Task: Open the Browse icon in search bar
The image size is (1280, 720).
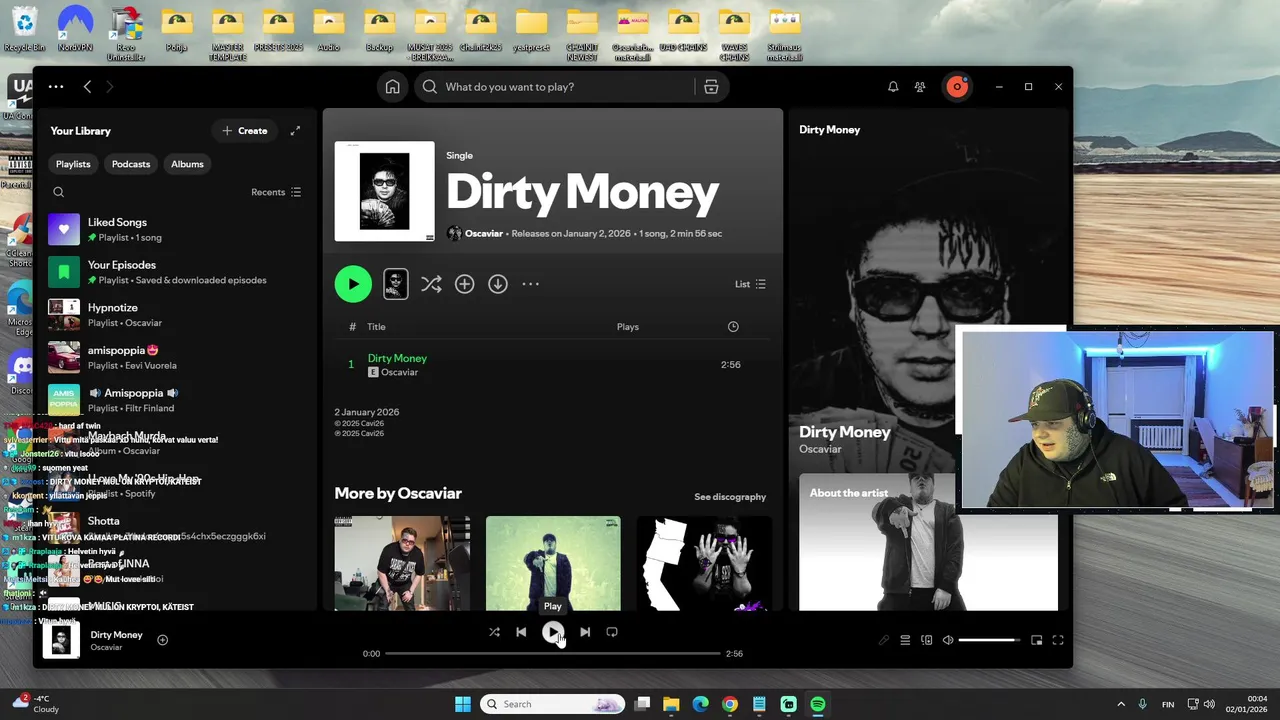Action: pyautogui.click(x=711, y=87)
